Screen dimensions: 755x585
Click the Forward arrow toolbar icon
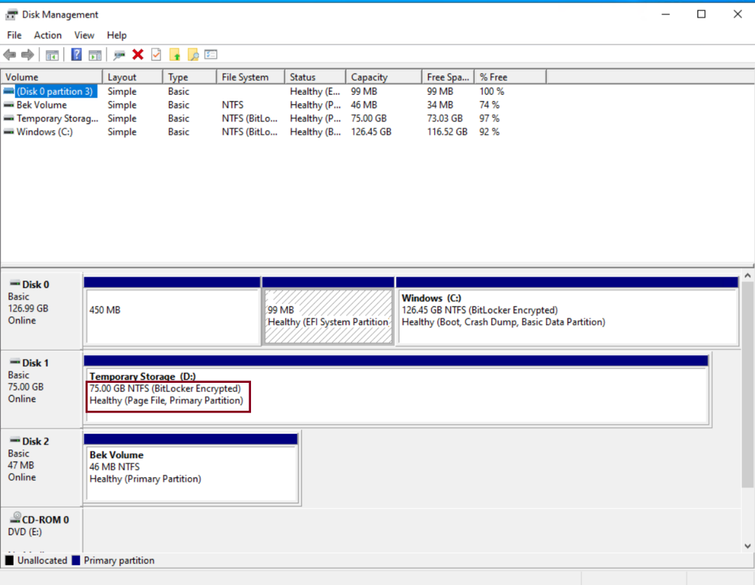click(x=27, y=55)
